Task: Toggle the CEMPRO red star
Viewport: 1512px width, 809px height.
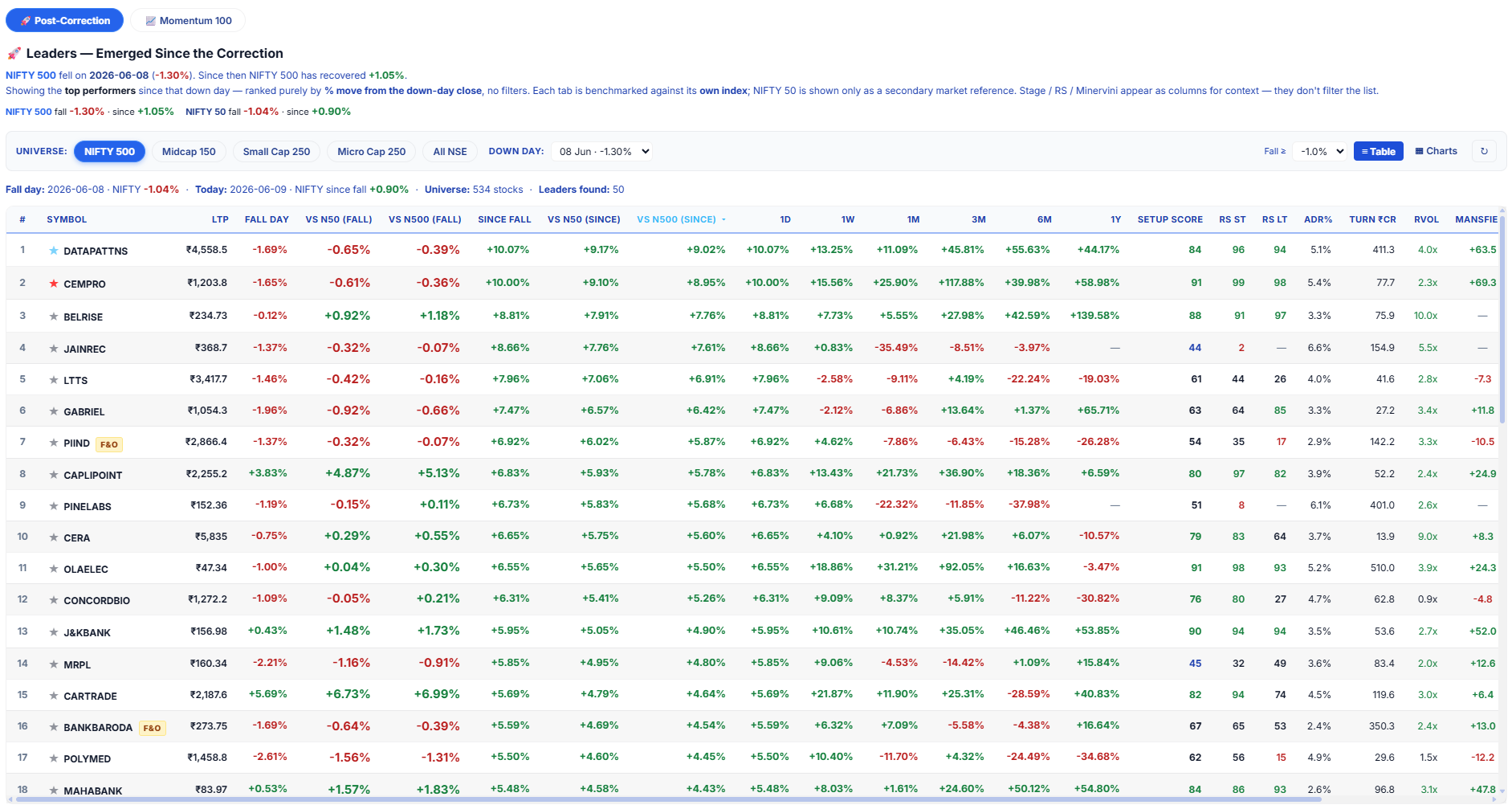Action: point(54,284)
